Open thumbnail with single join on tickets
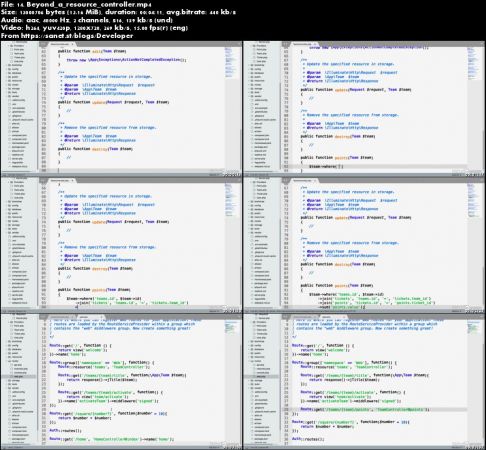Viewport: 486px width, 450px height. coord(121,245)
